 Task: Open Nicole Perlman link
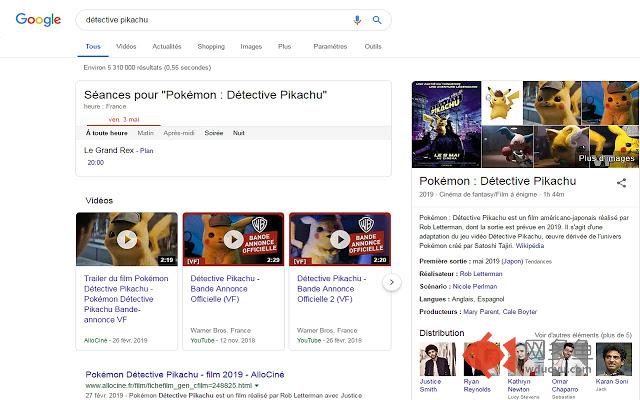tap(475, 287)
